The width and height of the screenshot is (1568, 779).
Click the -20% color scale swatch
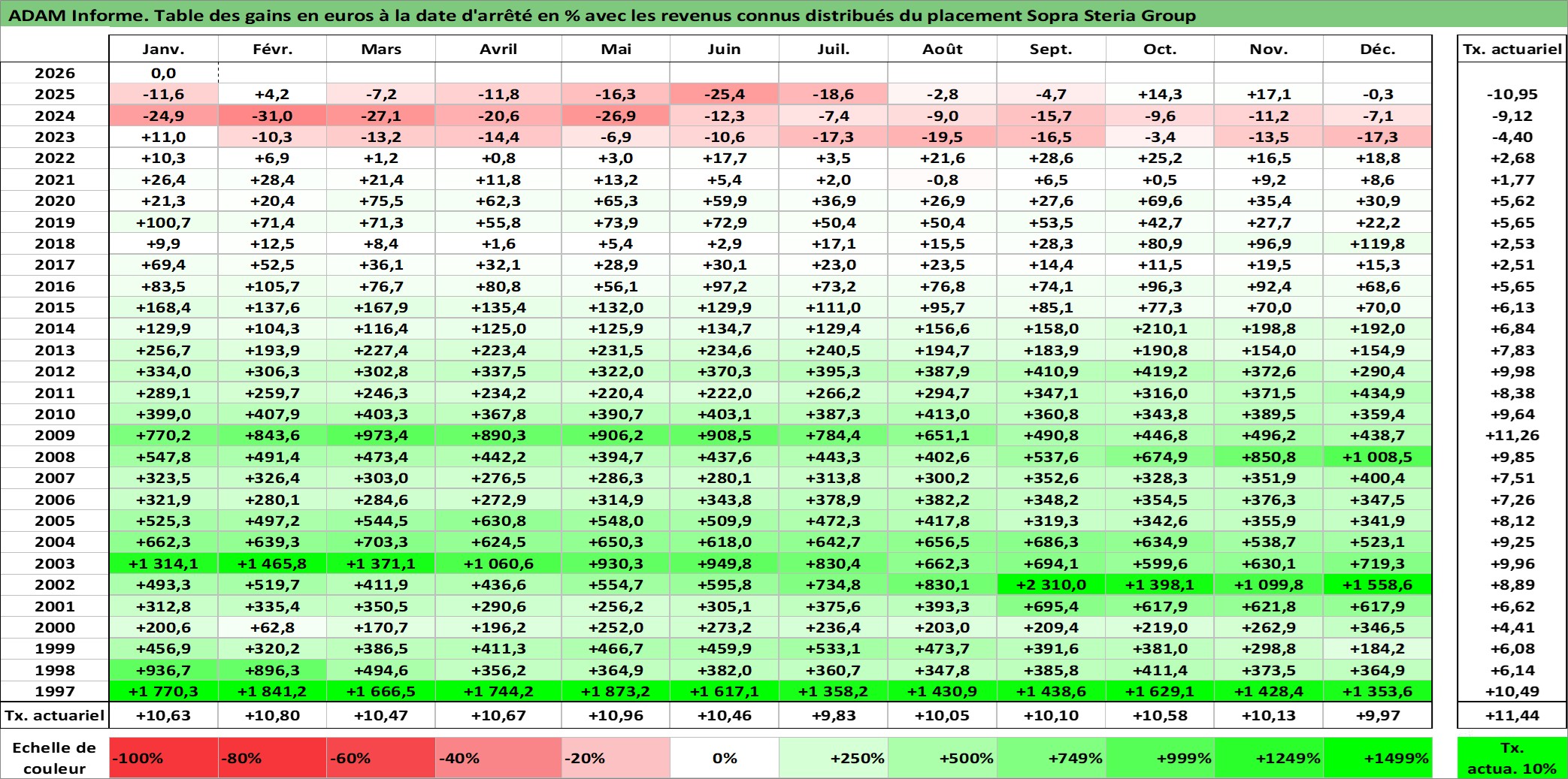tap(616, 758)
